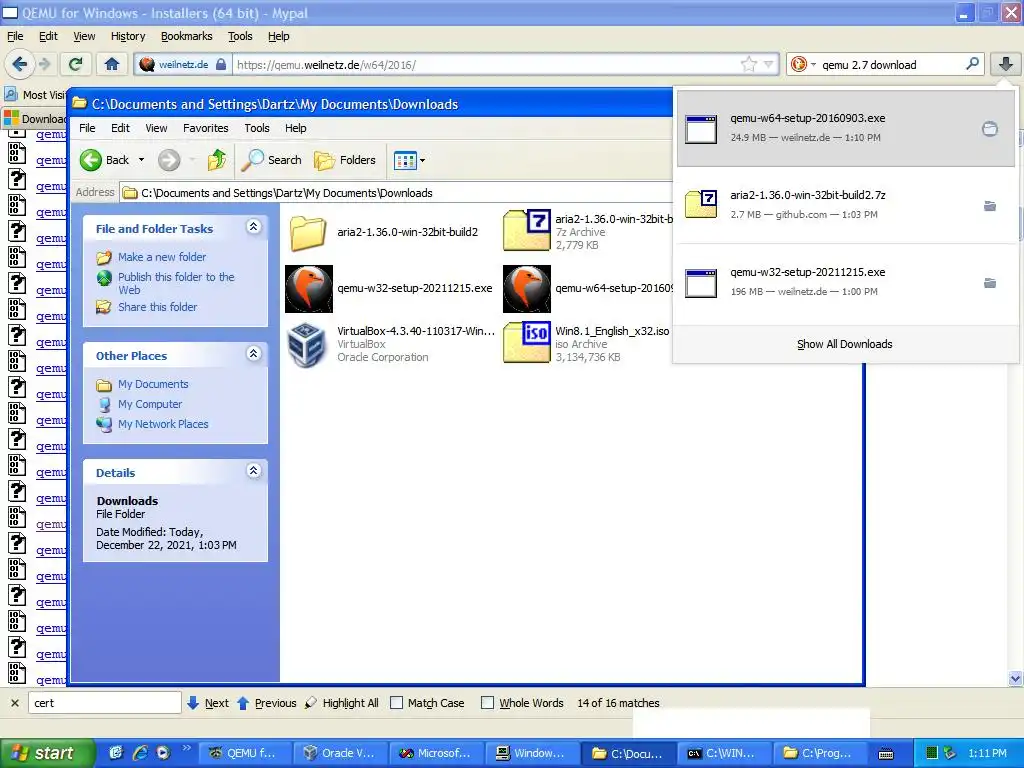Enable the Whole Words checkbox
This screenshot has height=768, width=1024.
tap(487, 703)
